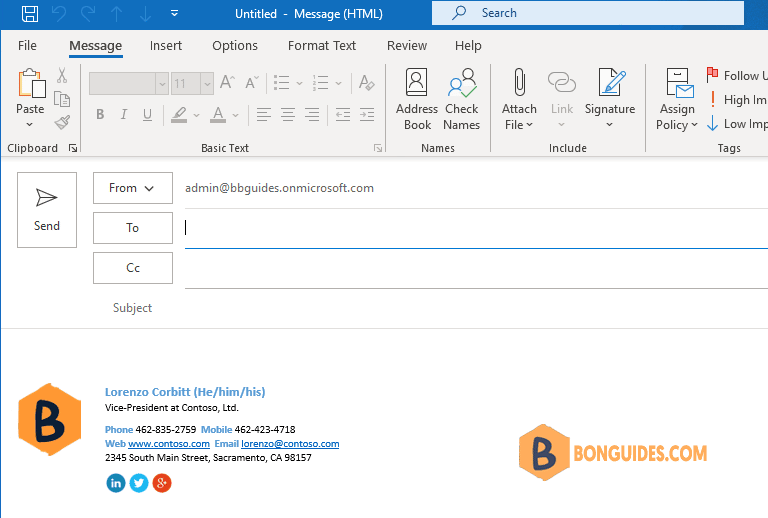Click the To button
This screenshot has width=768, height=518.
133,228
